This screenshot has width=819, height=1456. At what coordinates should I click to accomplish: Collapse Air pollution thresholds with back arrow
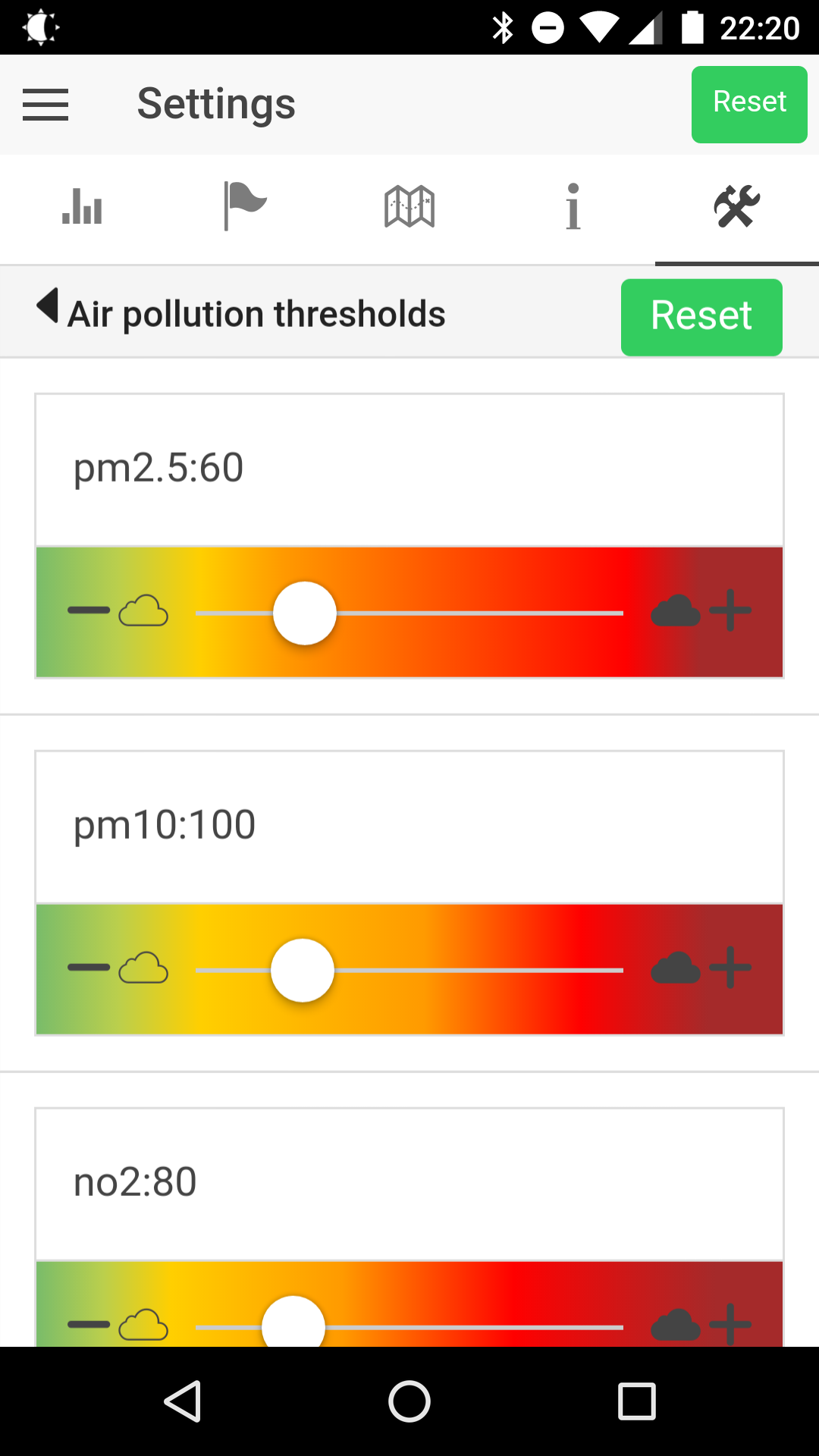point(48,306)
